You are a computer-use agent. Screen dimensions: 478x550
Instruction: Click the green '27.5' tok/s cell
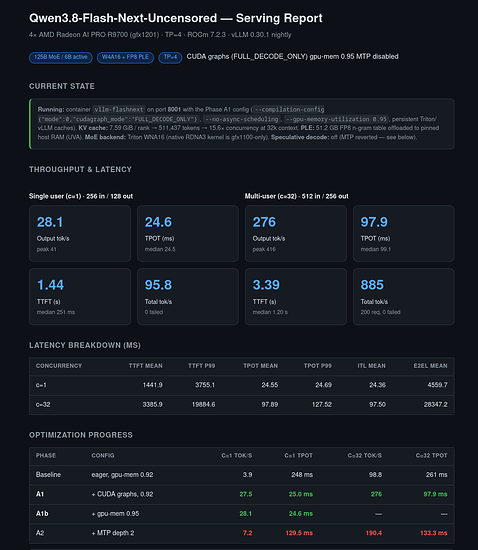point(246,494)
